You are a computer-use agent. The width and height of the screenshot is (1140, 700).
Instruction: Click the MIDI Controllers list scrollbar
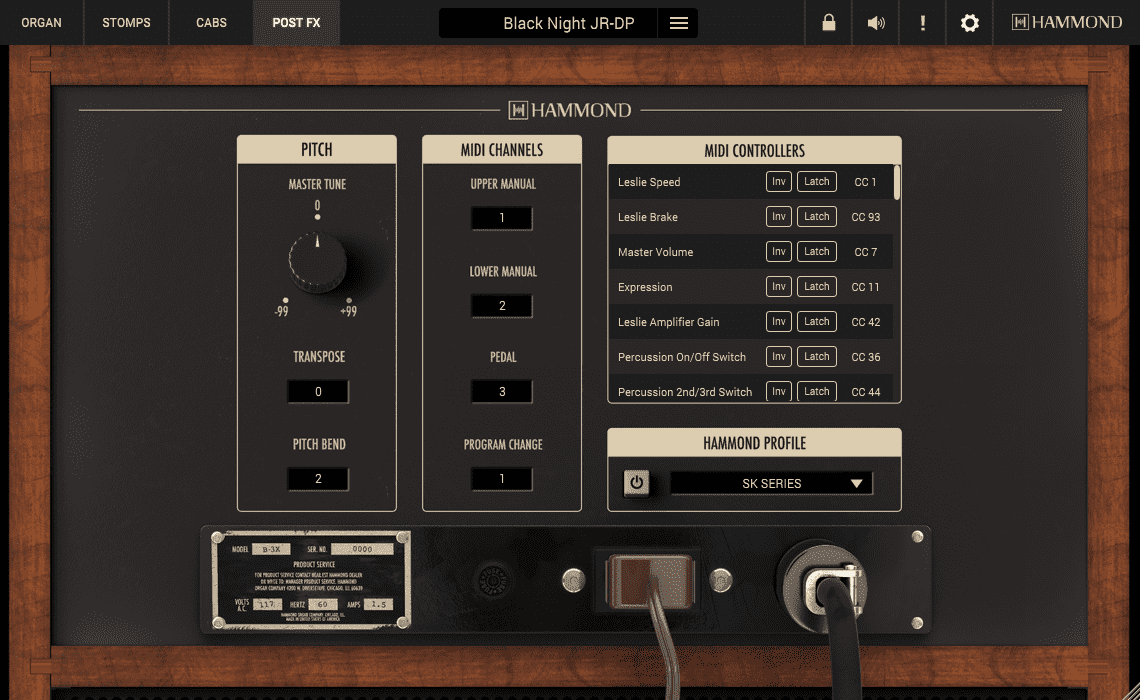pyautogui.click(x=897, y=182)
